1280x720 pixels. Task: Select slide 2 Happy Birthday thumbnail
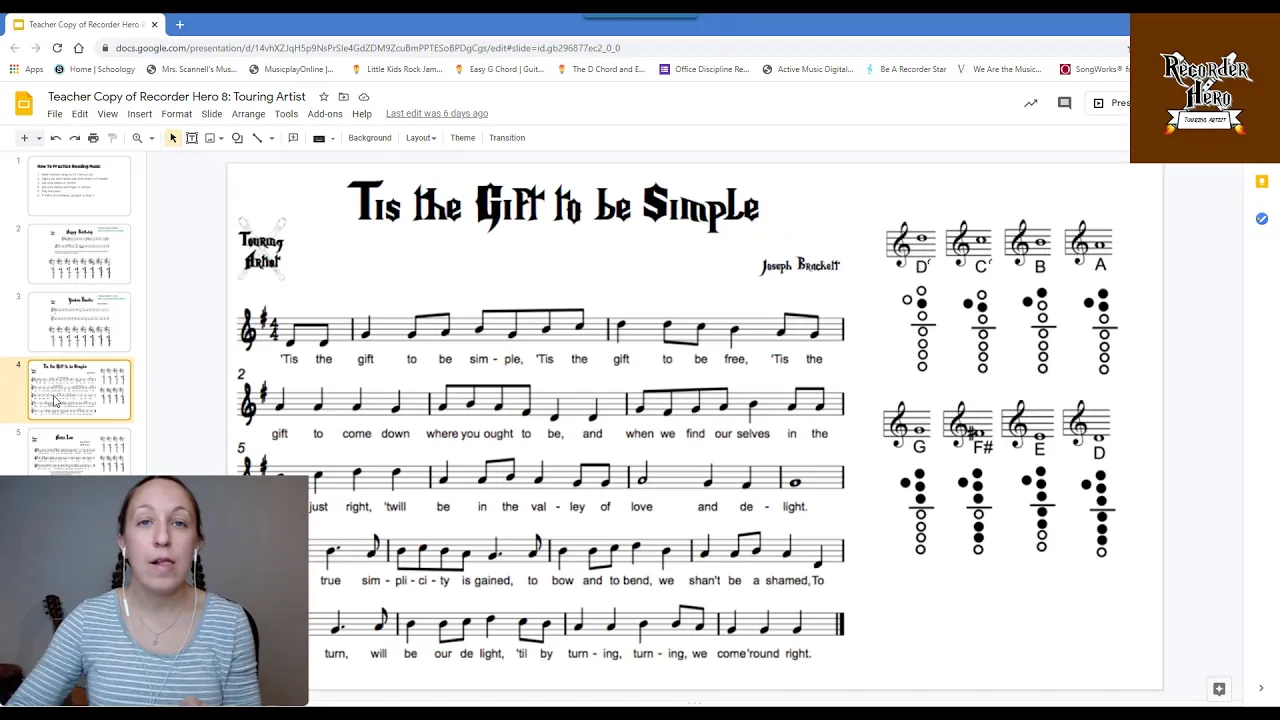pyautogui.click(x=79, y=253)
